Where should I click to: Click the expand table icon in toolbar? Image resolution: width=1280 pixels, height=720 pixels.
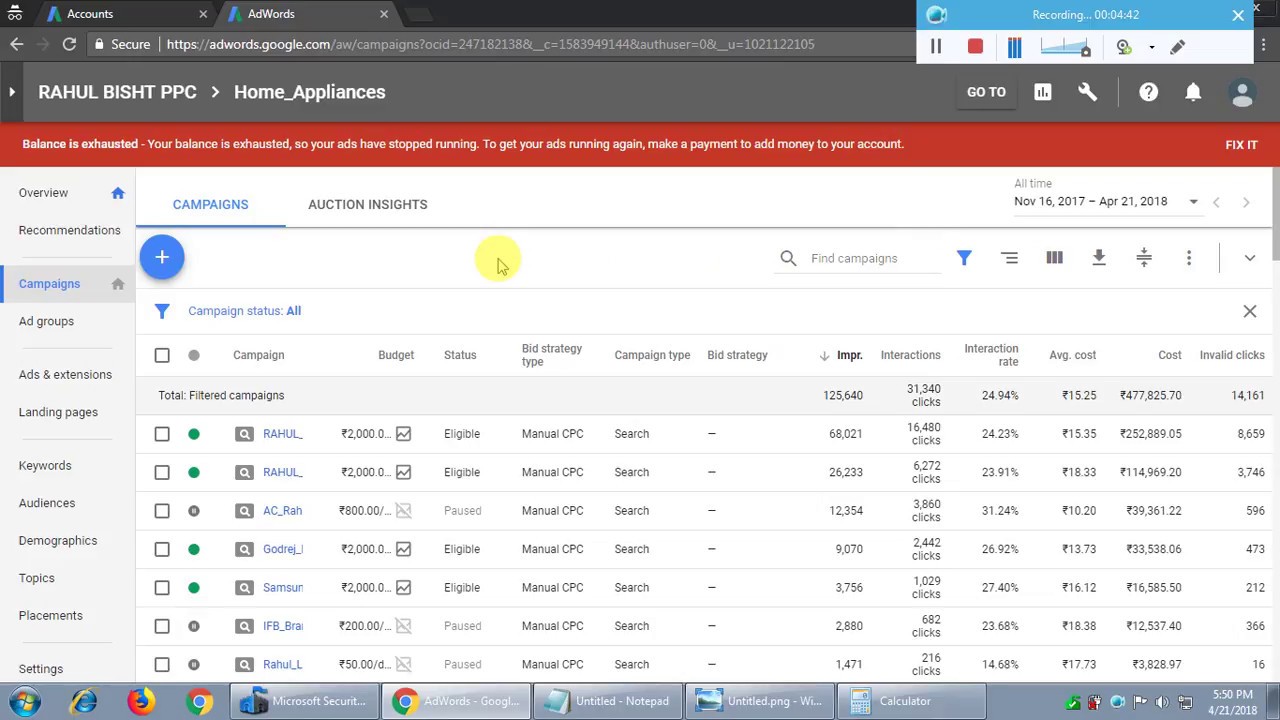1144,258
